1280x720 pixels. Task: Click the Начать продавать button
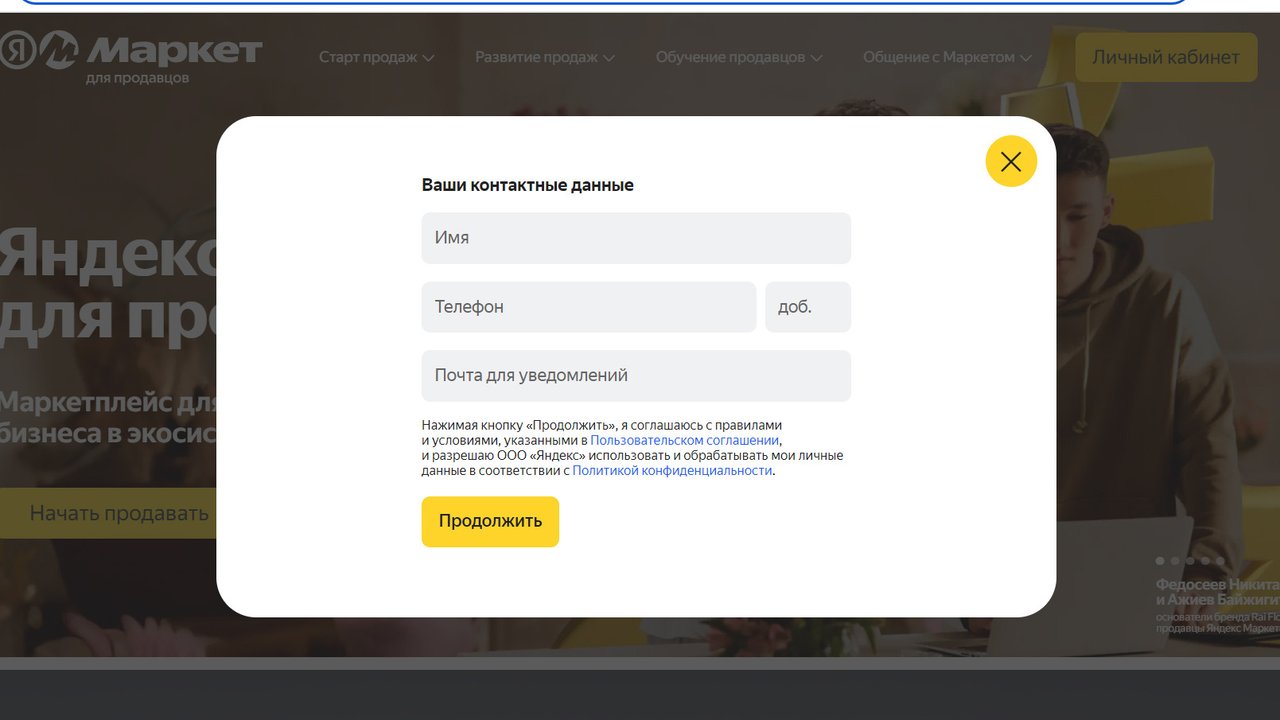point(109,513)
